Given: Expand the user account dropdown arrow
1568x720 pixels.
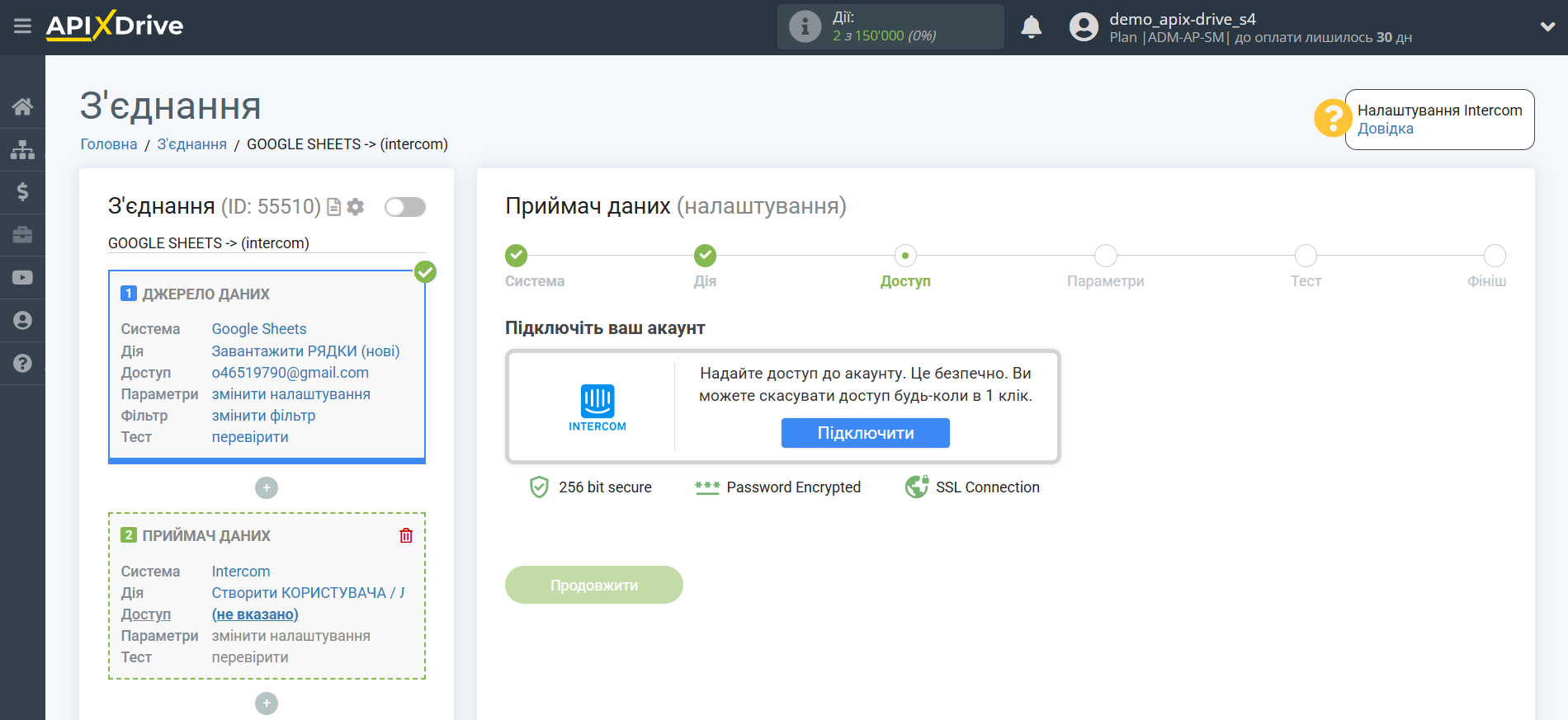Looking at the screenshot, I should coord(1547,27).
